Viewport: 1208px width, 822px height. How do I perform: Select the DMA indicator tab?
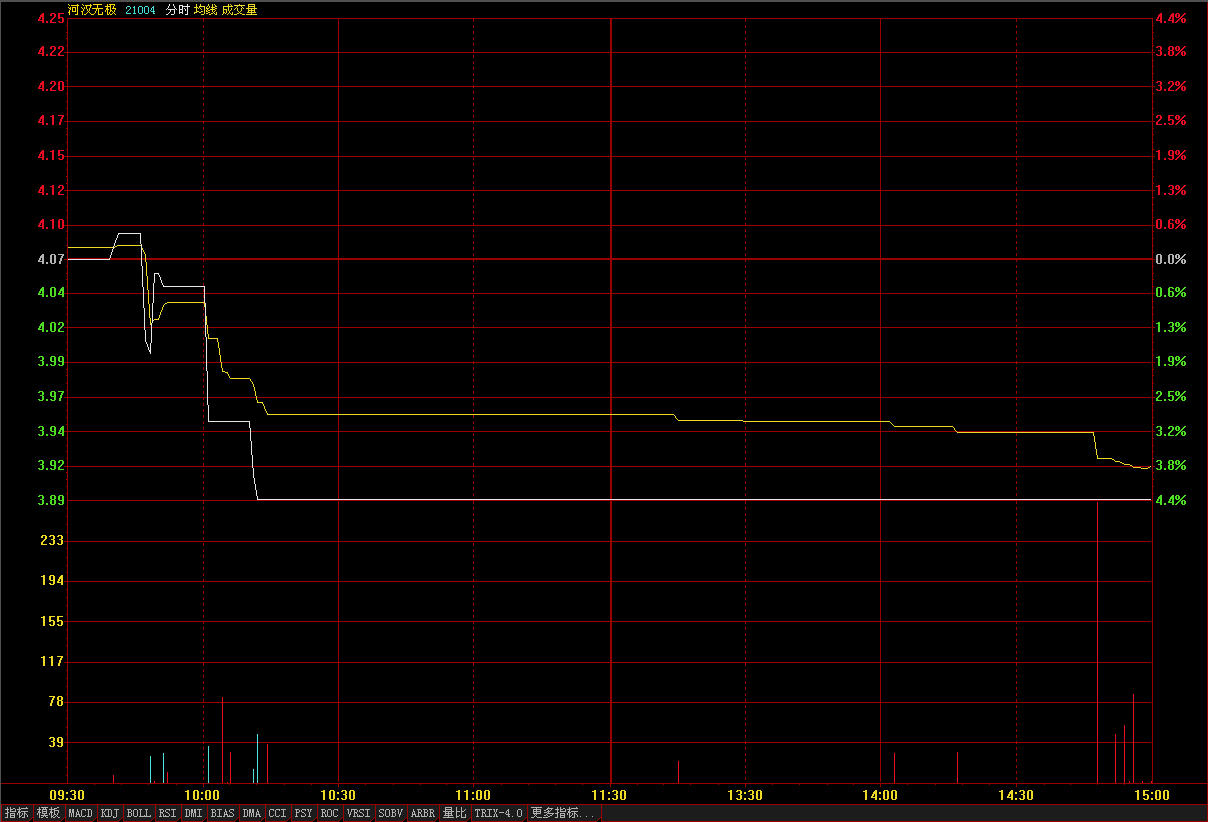pyautogui.click(x=251, y=813)
